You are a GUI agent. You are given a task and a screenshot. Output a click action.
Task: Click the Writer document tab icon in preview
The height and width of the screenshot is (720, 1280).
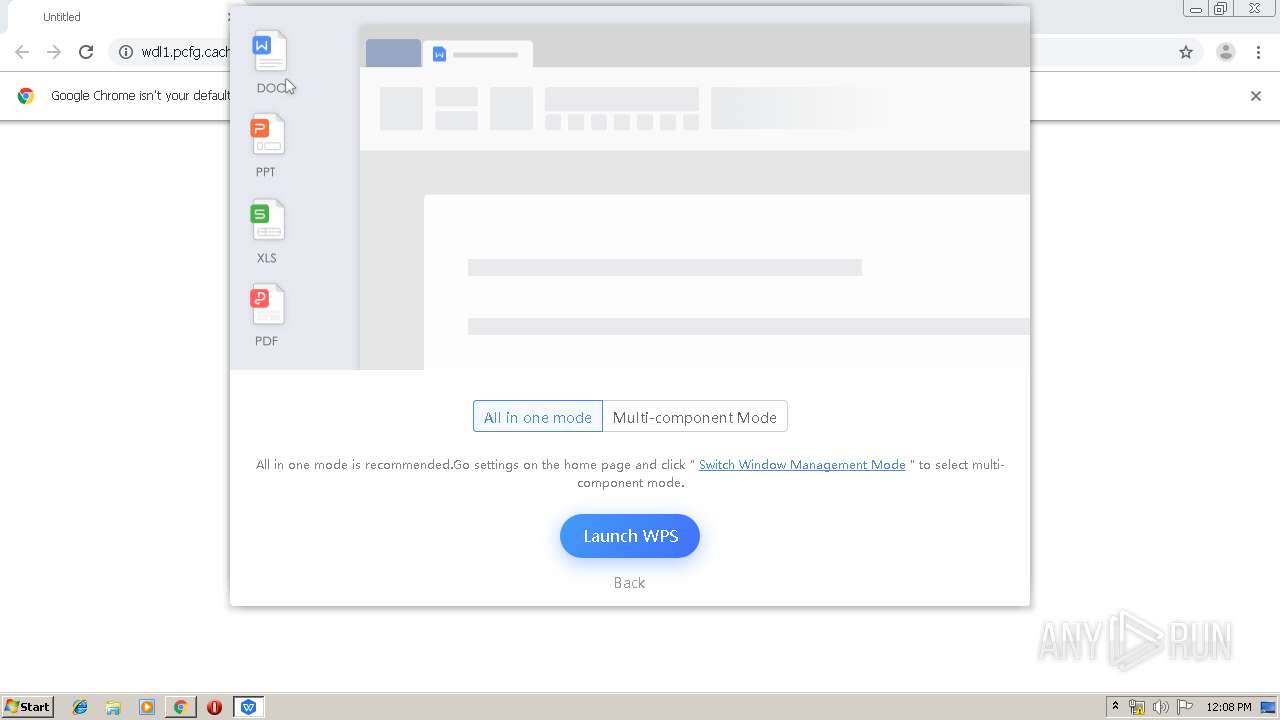(439, 54)
